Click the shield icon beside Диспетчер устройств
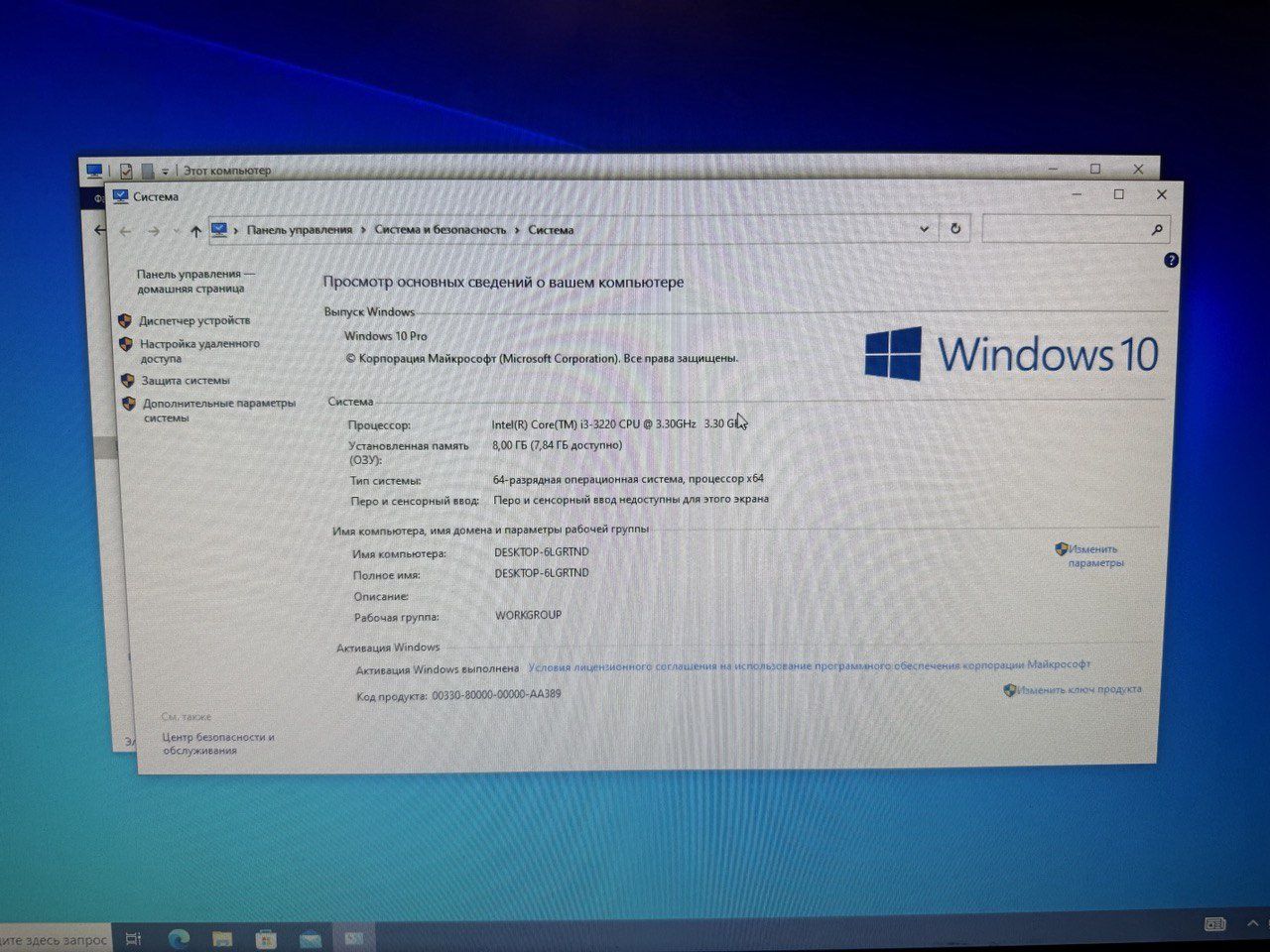The width and height of the screenshot is (1270, 952). point(125,321)
